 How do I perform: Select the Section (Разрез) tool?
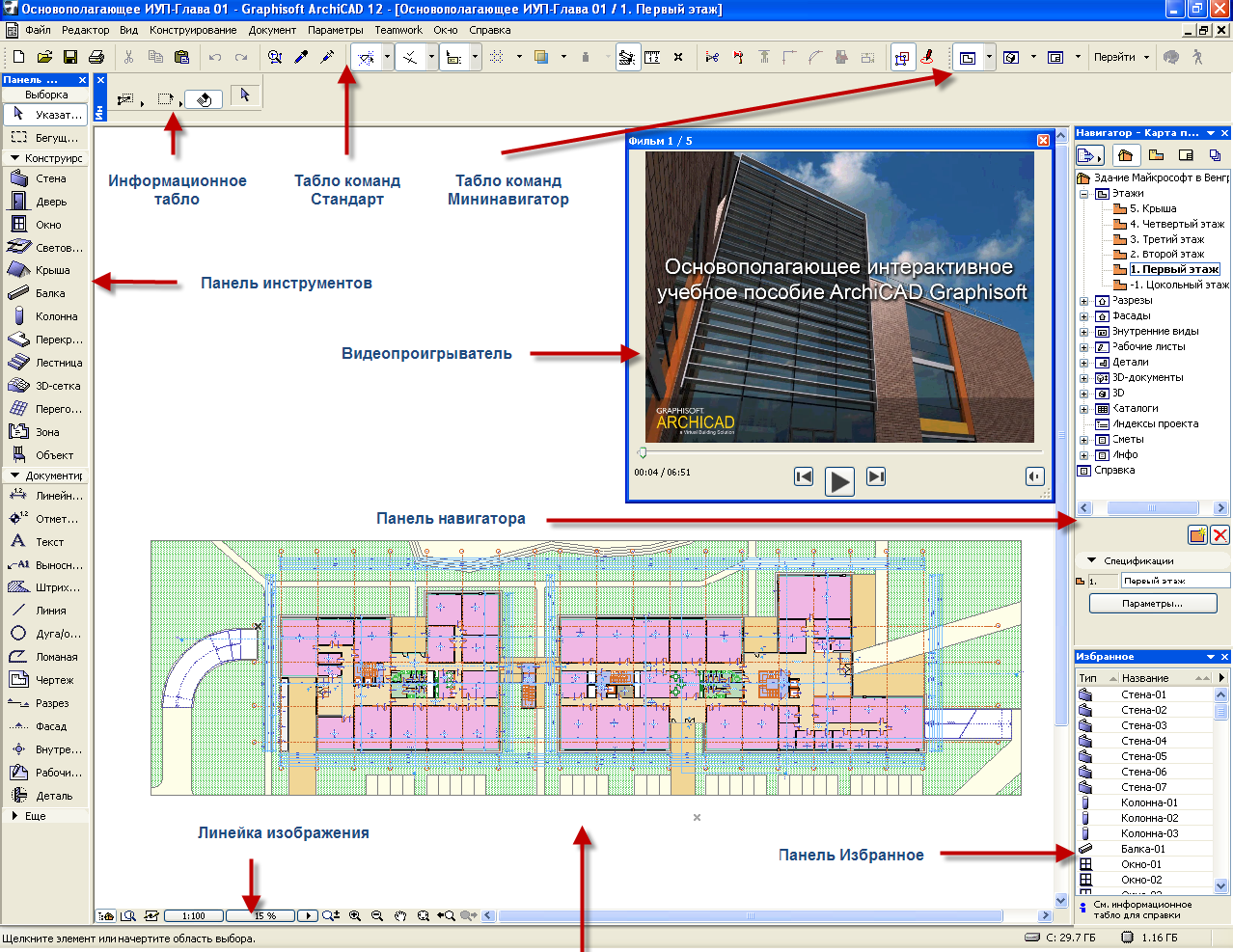46,703
